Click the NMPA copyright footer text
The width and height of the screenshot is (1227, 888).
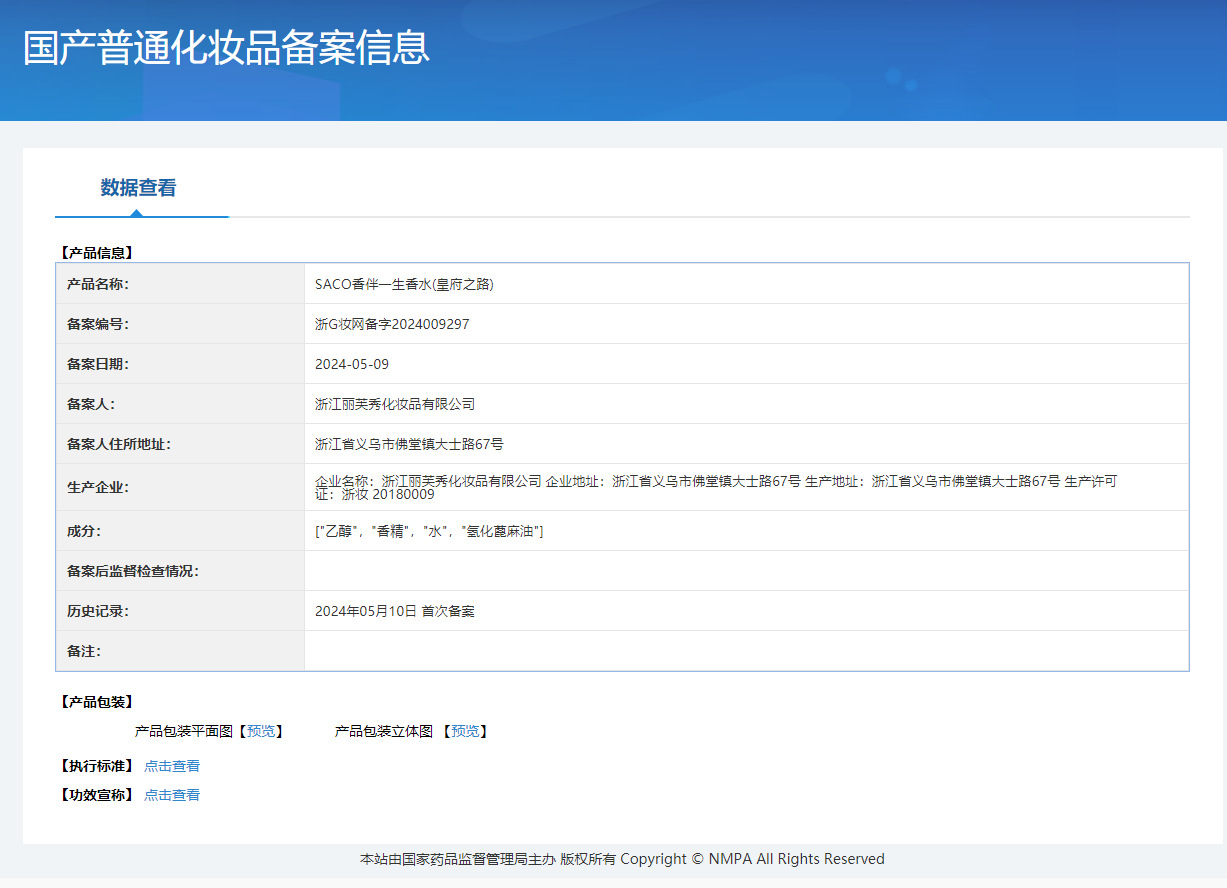[622, 859]
